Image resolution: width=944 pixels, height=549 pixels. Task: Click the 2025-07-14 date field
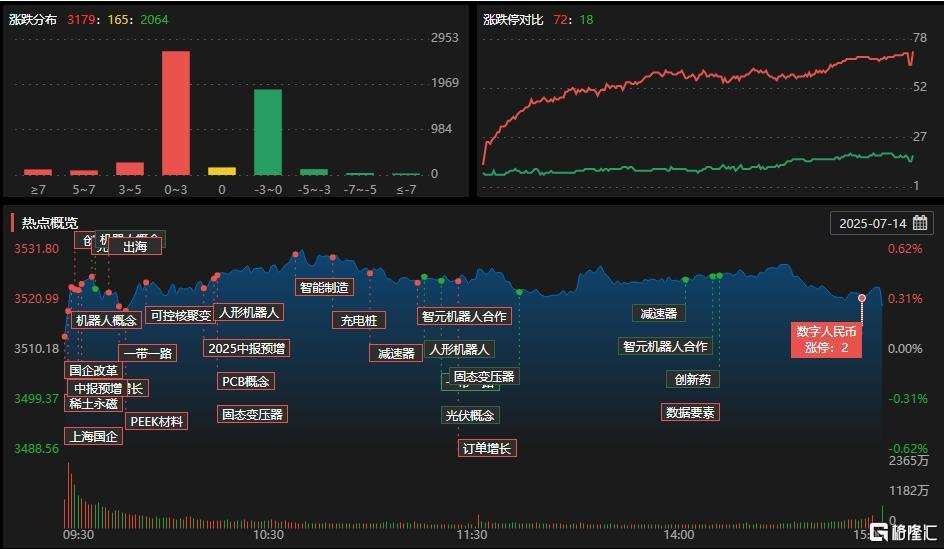tap(881, 223)
